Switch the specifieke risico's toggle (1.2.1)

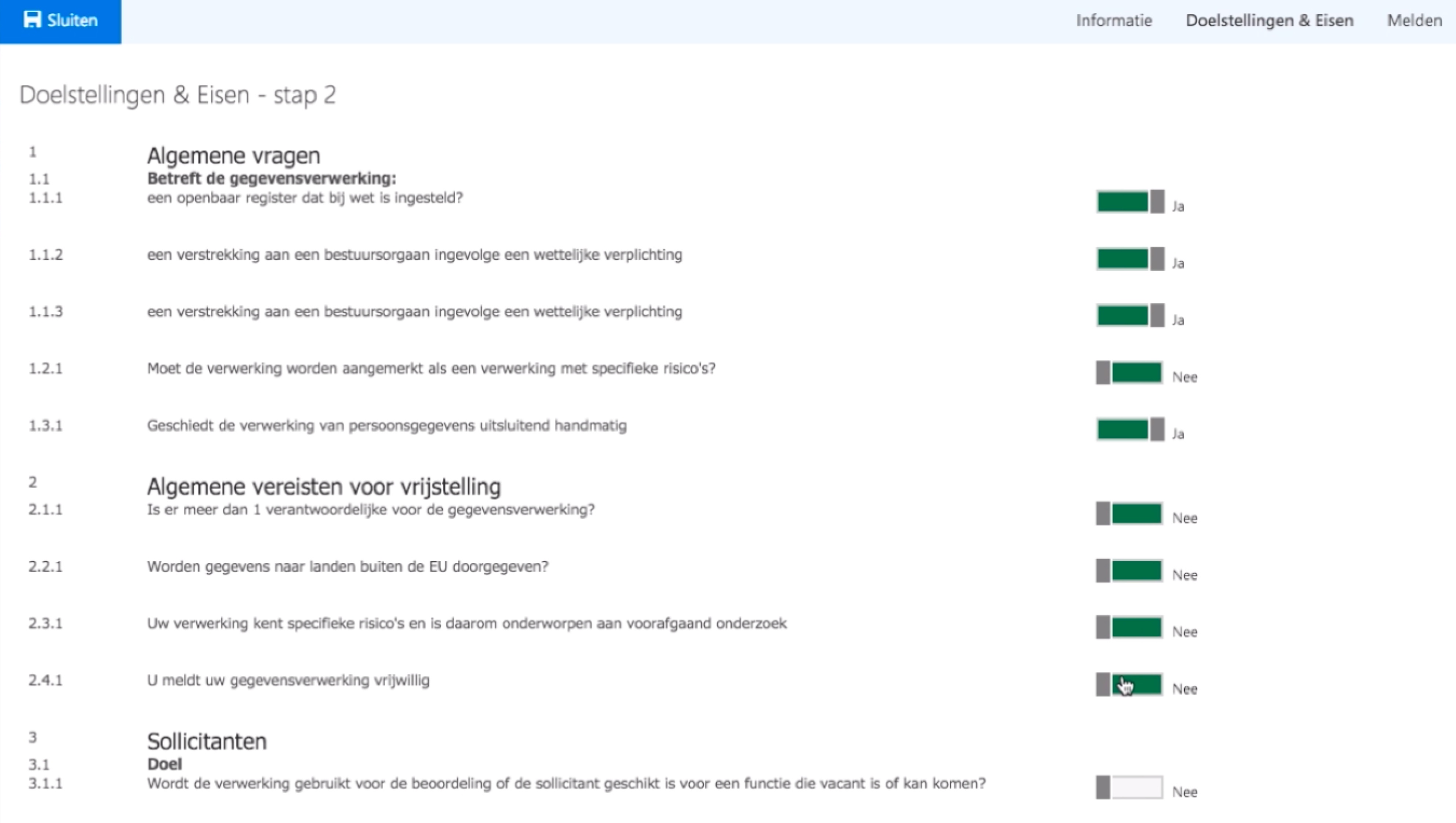coord(1130,373)
